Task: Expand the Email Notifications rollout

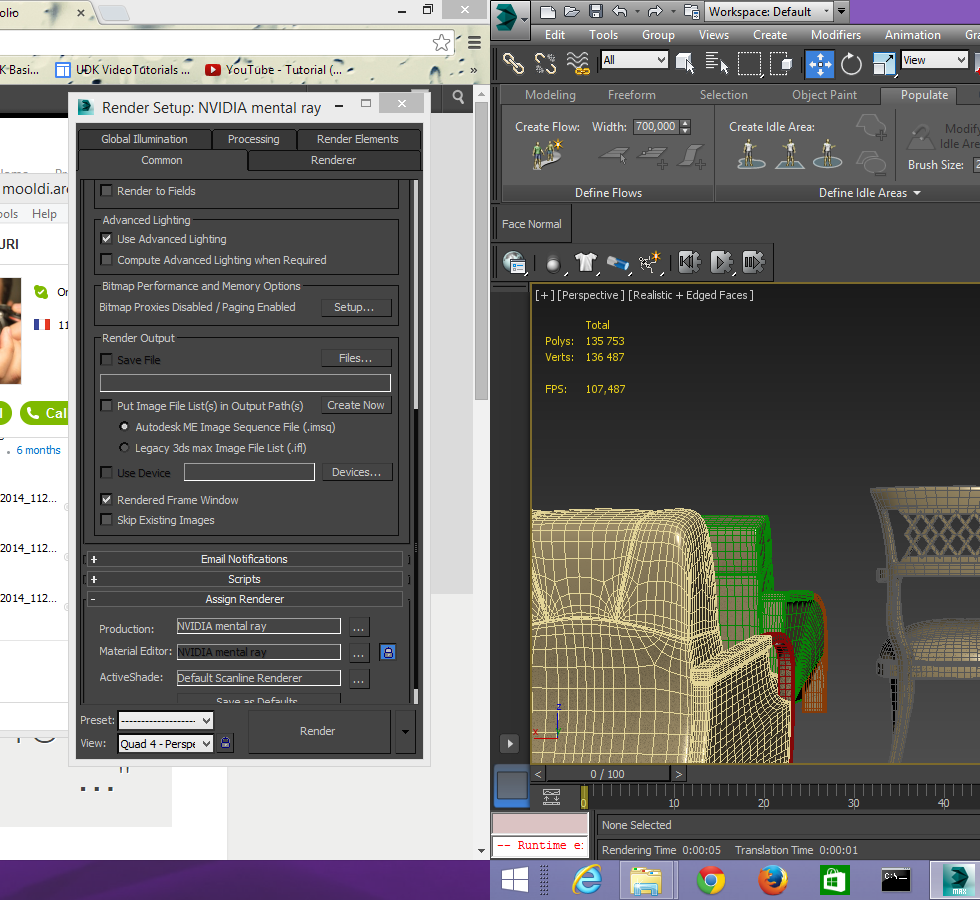Action: [x=244, y=559]
